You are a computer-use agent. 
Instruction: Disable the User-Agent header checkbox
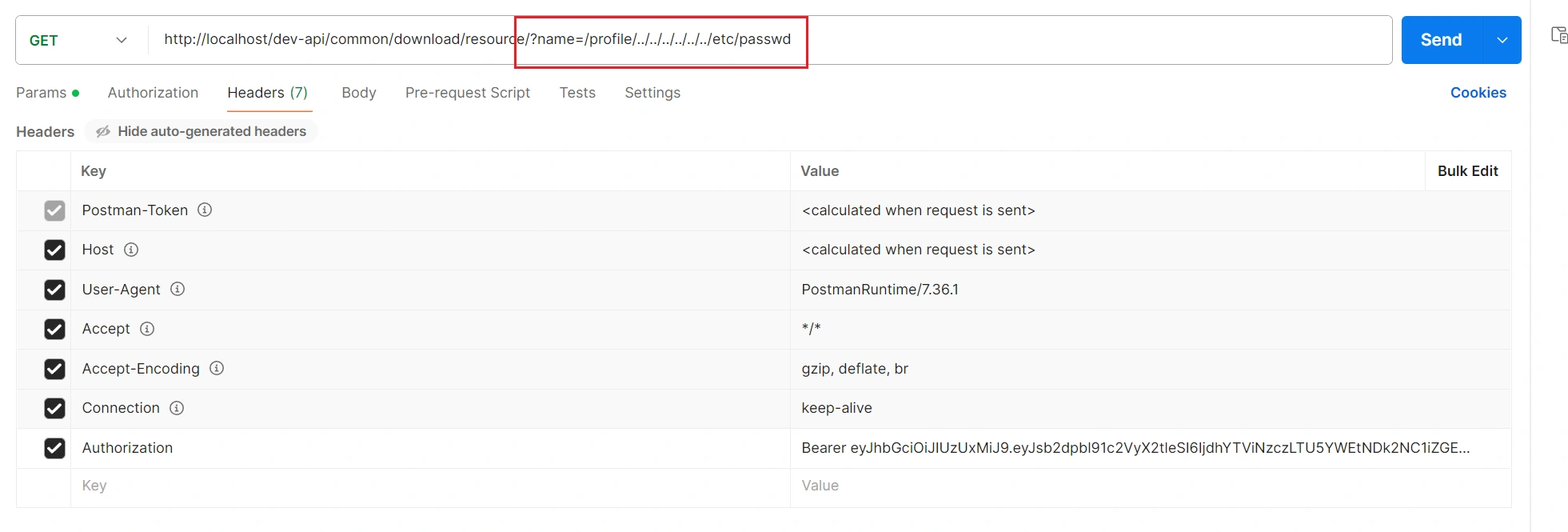tap(54, 290)
